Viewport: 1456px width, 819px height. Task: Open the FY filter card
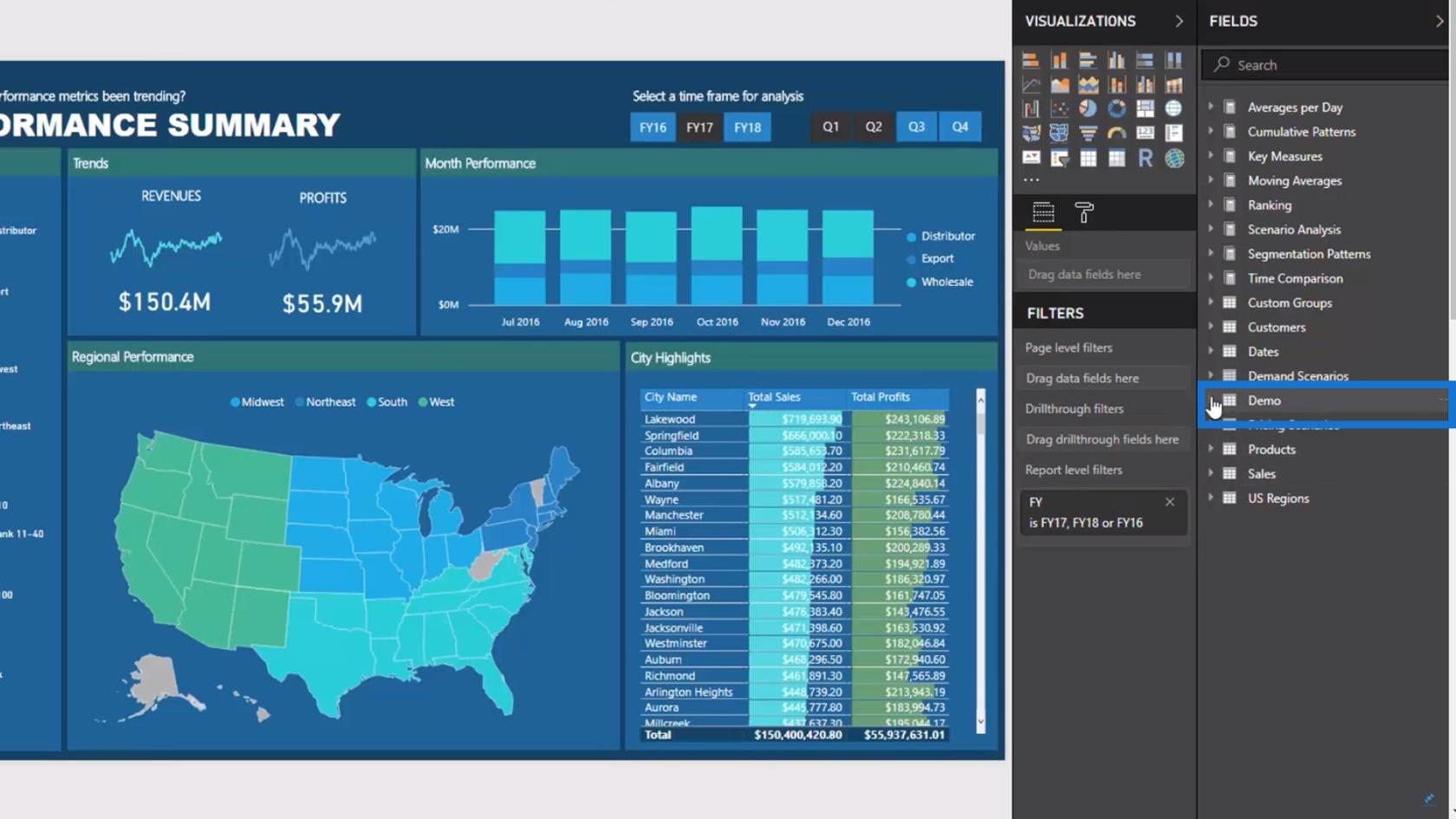[x=1102, y=512]
